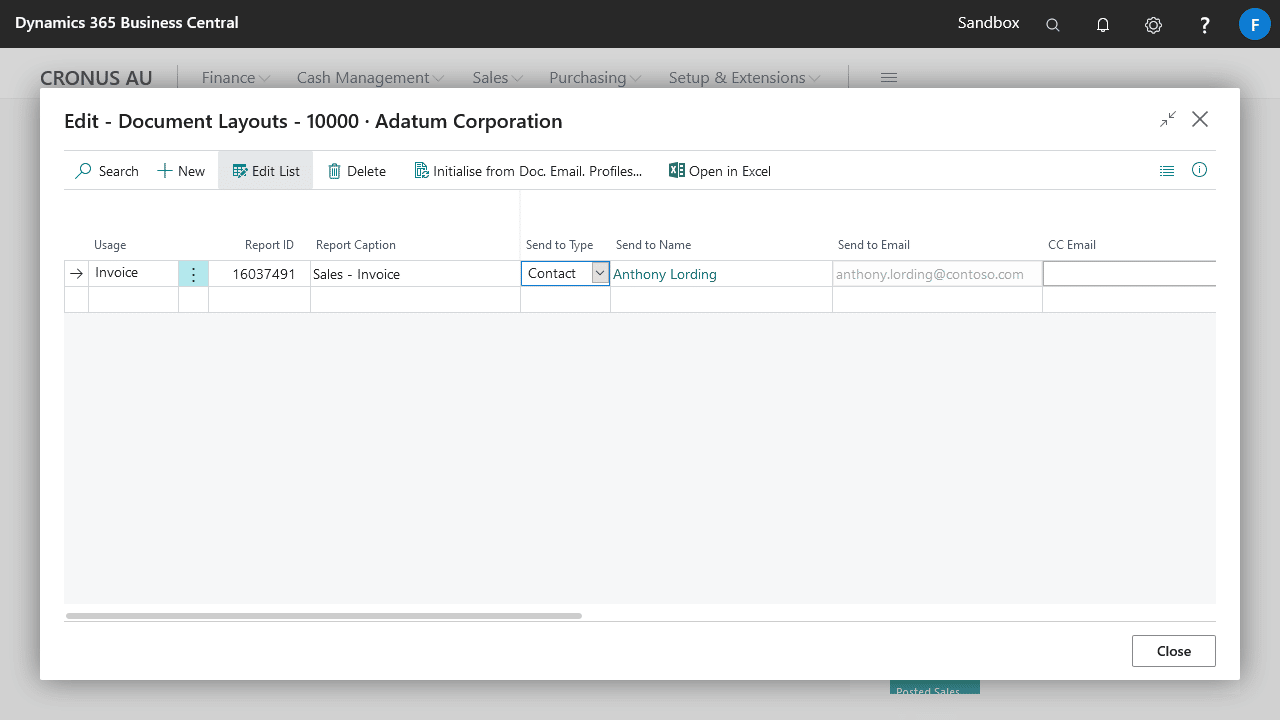The image size is (1280, 720).
Task: Open in Excel from the toolbar
Action: point(720,171)
